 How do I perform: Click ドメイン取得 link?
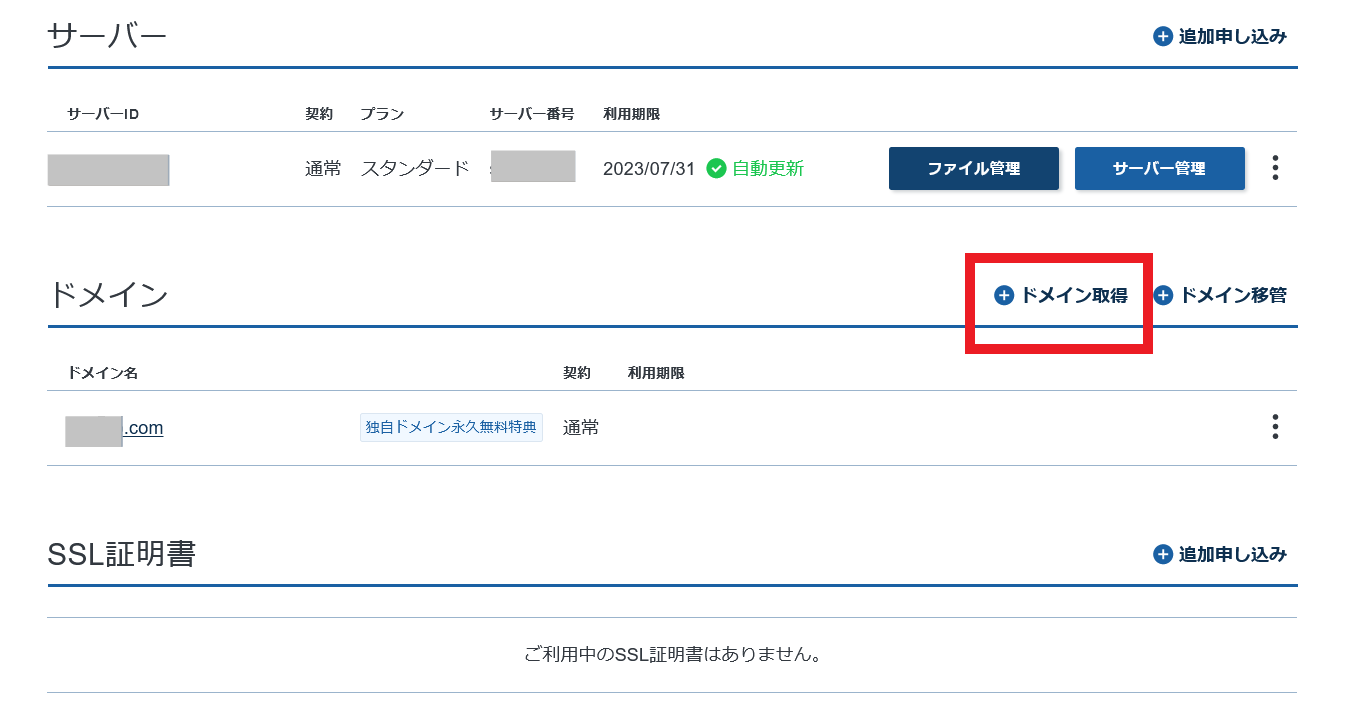point(1061,295)
